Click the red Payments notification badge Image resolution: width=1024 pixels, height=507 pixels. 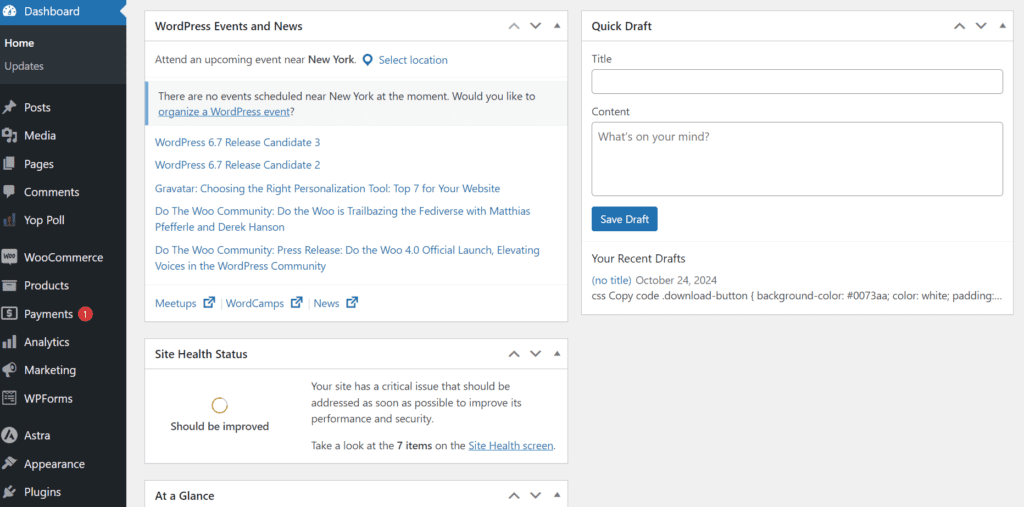click(85, 314)
